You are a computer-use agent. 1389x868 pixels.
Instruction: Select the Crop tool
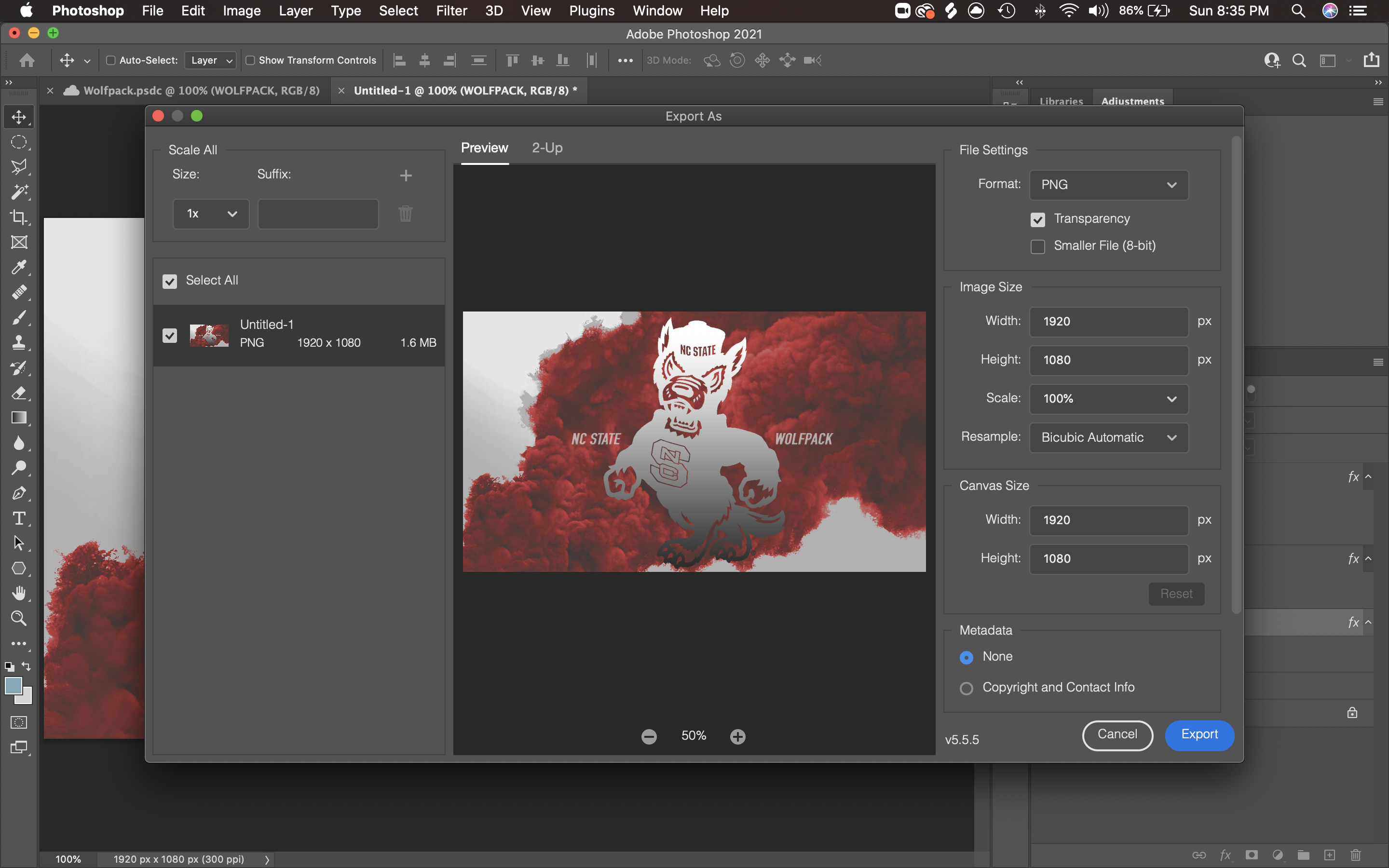(x=19, y=217)
